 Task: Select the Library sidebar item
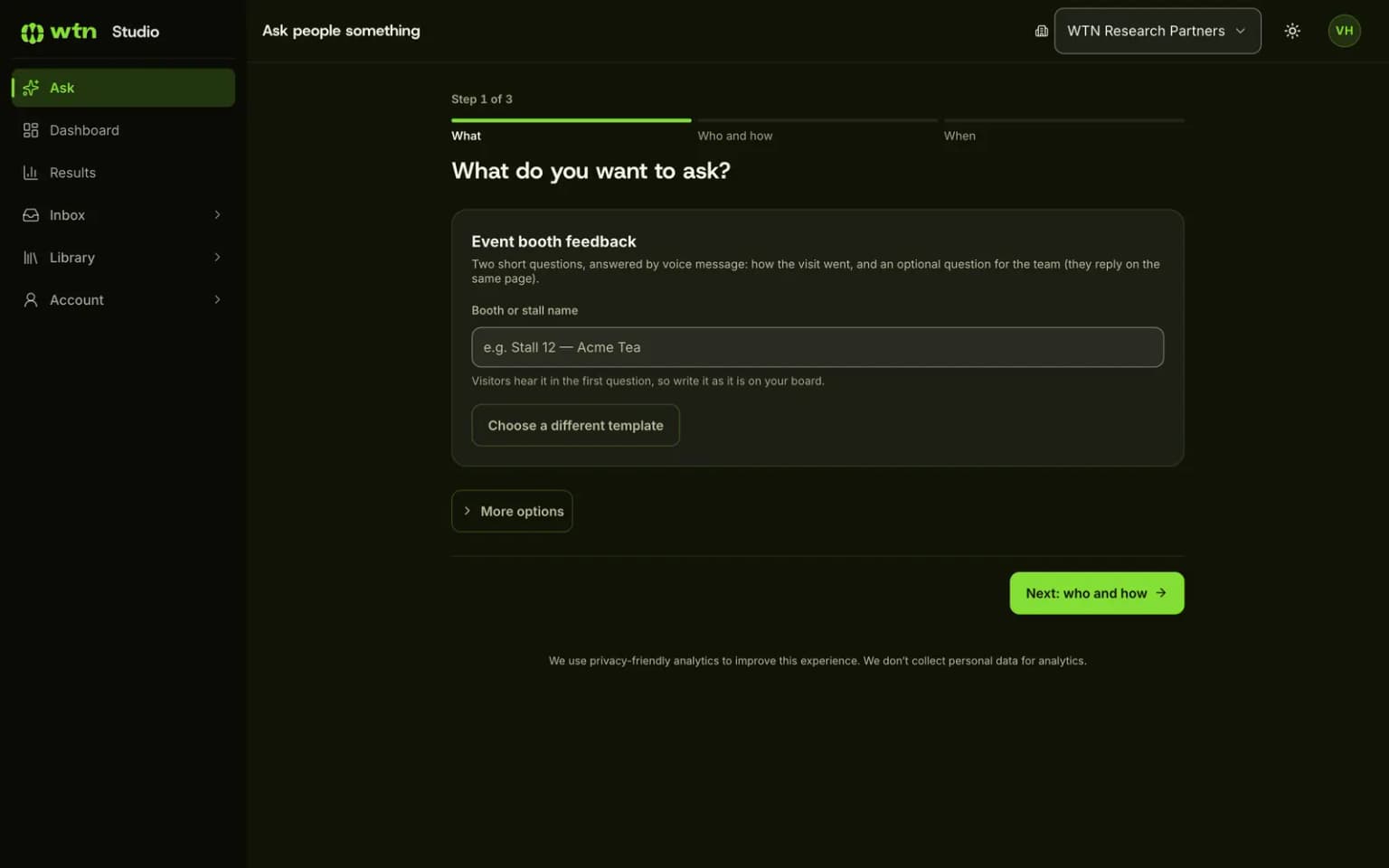(x=123, y=258)
